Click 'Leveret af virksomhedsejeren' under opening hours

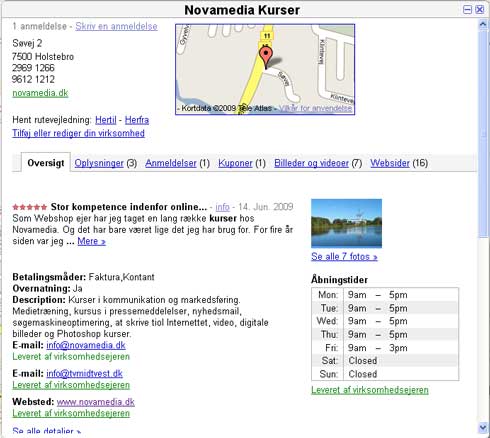tap(370, 390)
